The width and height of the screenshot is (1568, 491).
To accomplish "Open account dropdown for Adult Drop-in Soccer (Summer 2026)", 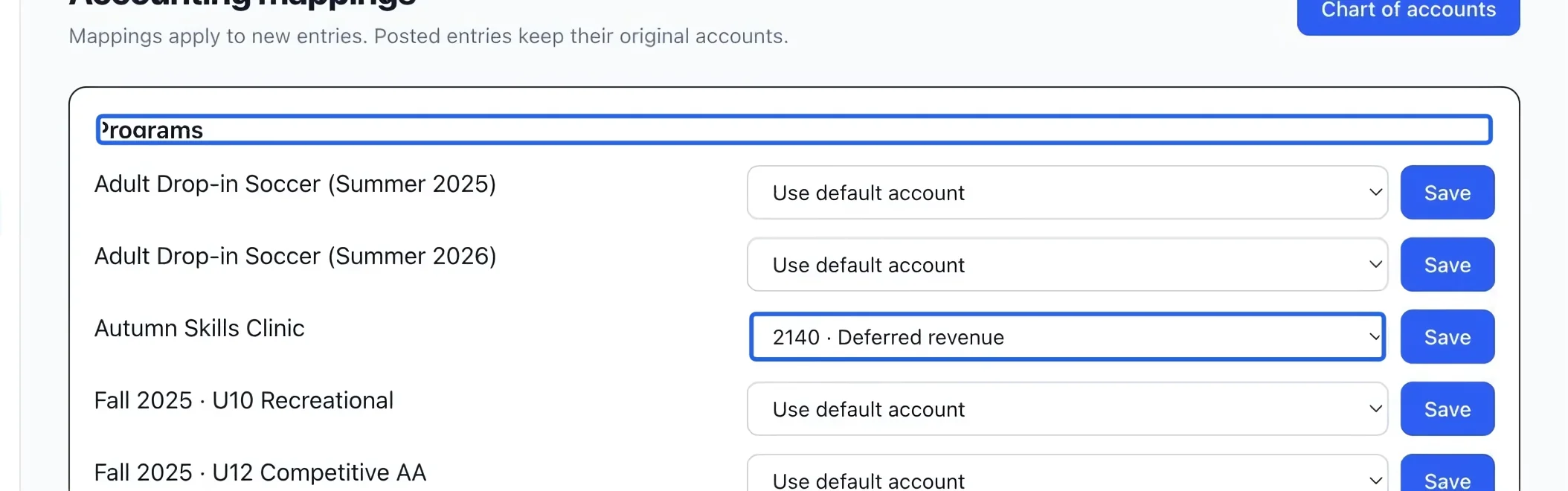I will pos(1067,265).
